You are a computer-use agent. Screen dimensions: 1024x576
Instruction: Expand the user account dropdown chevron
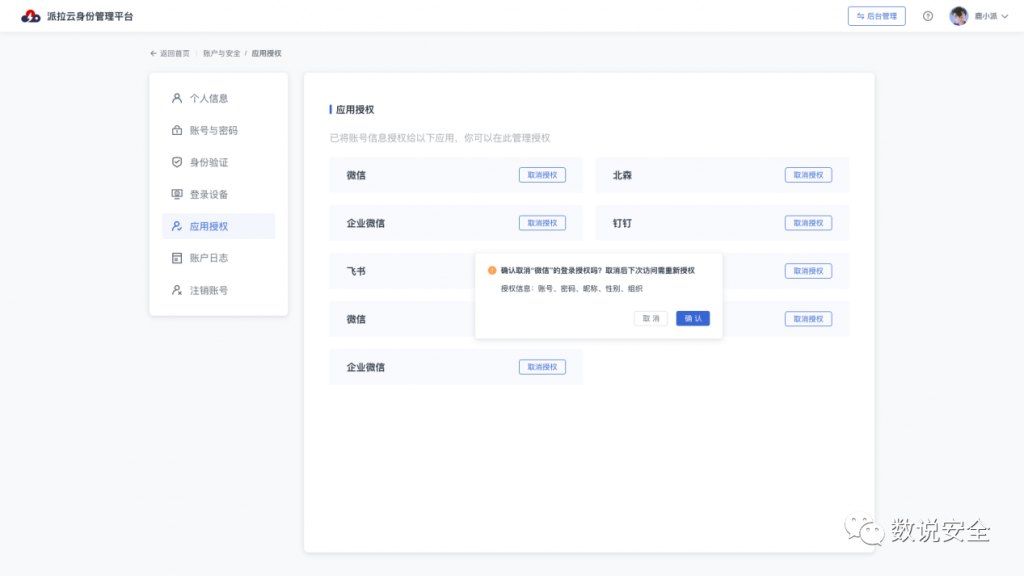[x=1004, y=16]
